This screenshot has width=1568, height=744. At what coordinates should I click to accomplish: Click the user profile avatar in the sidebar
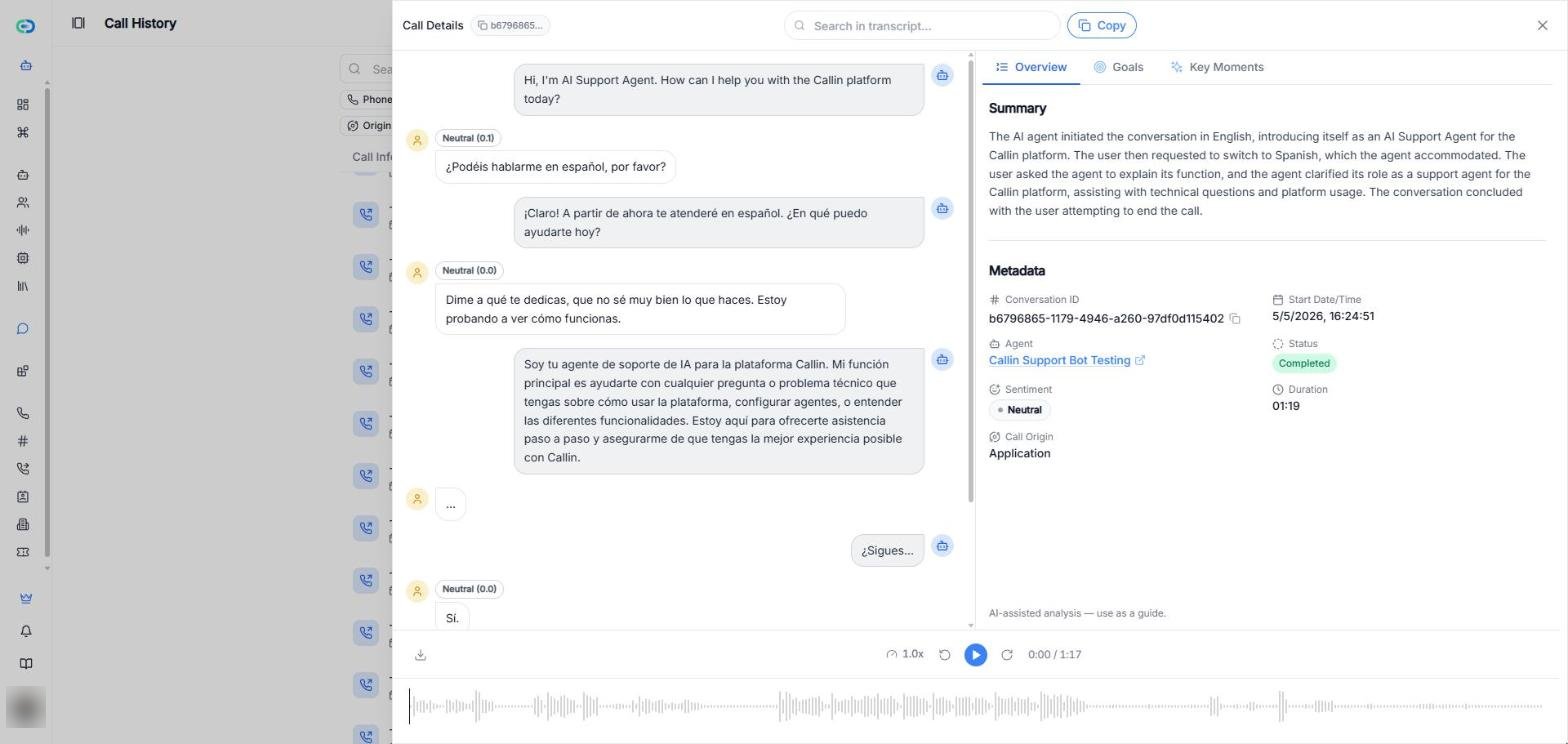(26, 708)
